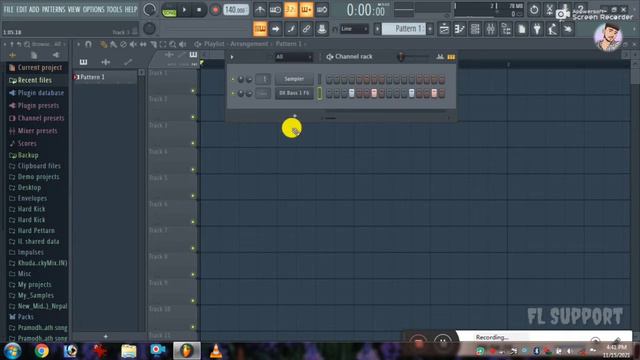Click the main volume knob

(x=149, y=9)
